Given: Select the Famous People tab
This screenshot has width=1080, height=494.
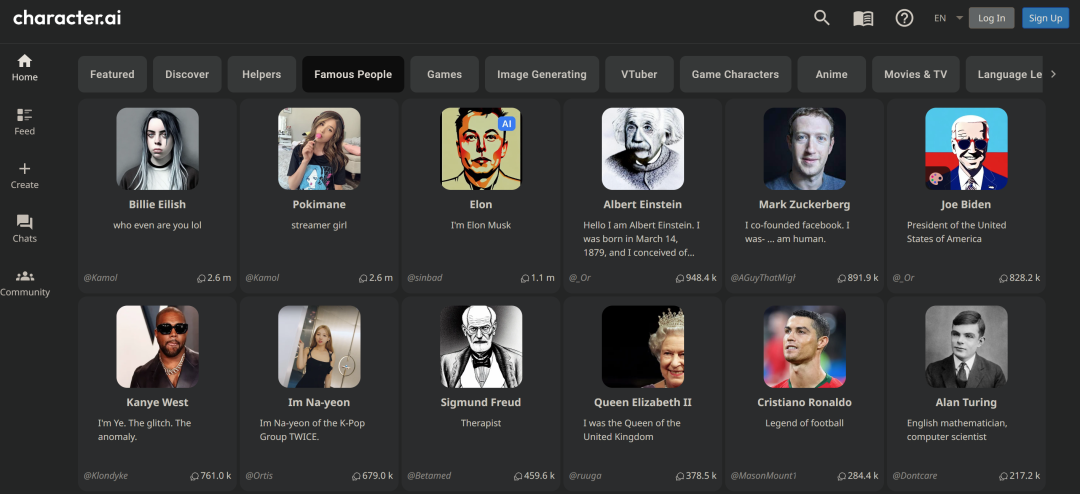Looking at the screenshot, I should coord(353,74).
